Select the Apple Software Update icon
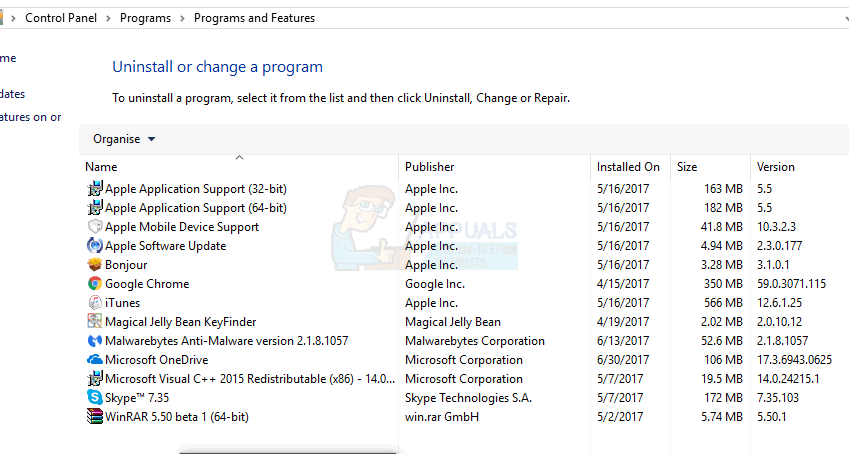This screenshot has height=454, width=849. 95,246
